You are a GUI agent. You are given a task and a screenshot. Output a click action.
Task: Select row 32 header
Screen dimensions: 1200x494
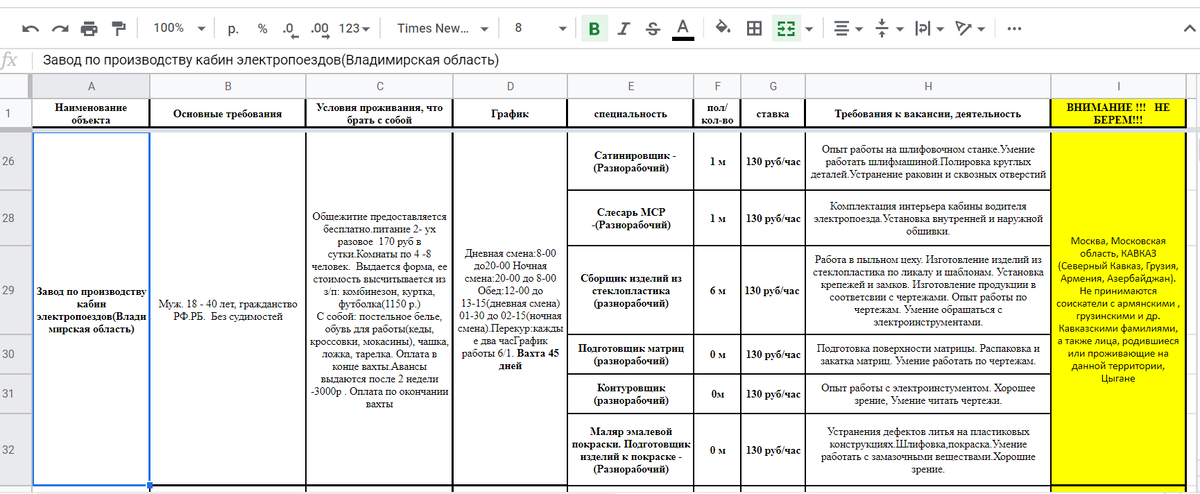(16, 449)
